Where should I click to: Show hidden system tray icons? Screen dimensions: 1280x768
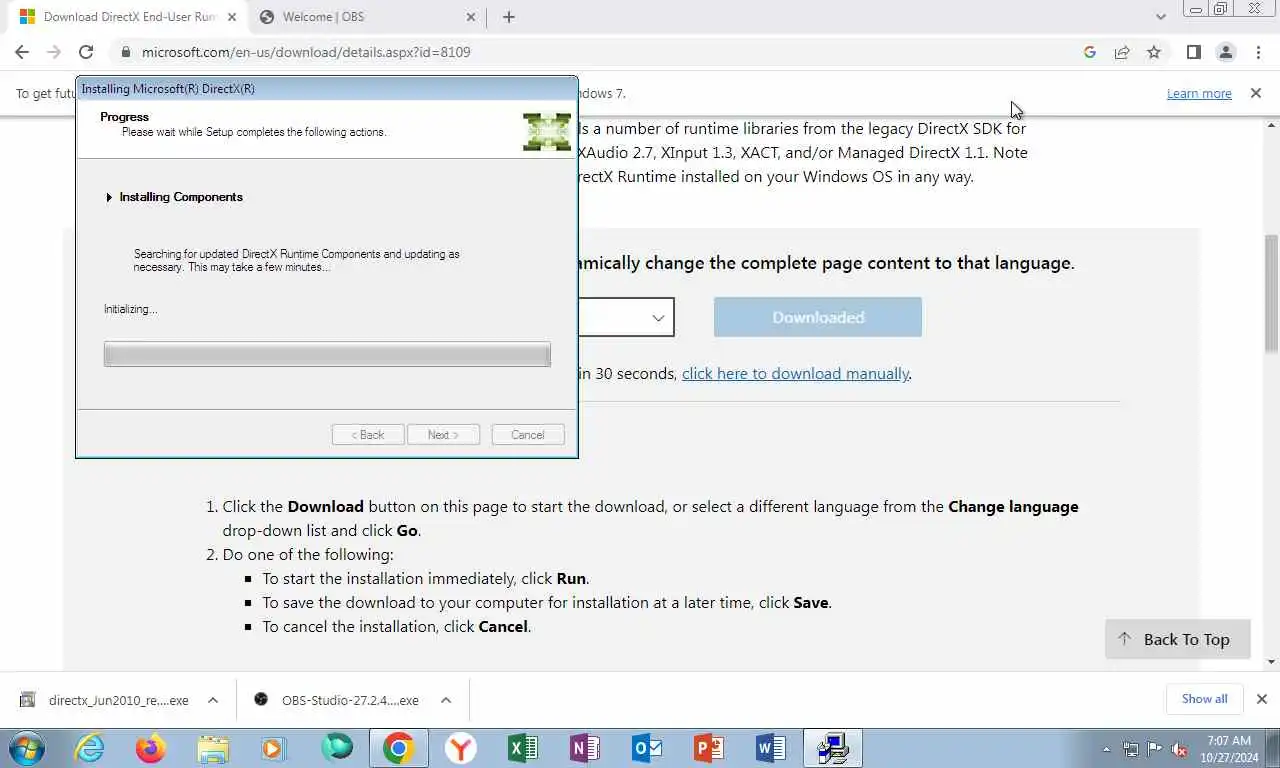1106,748
